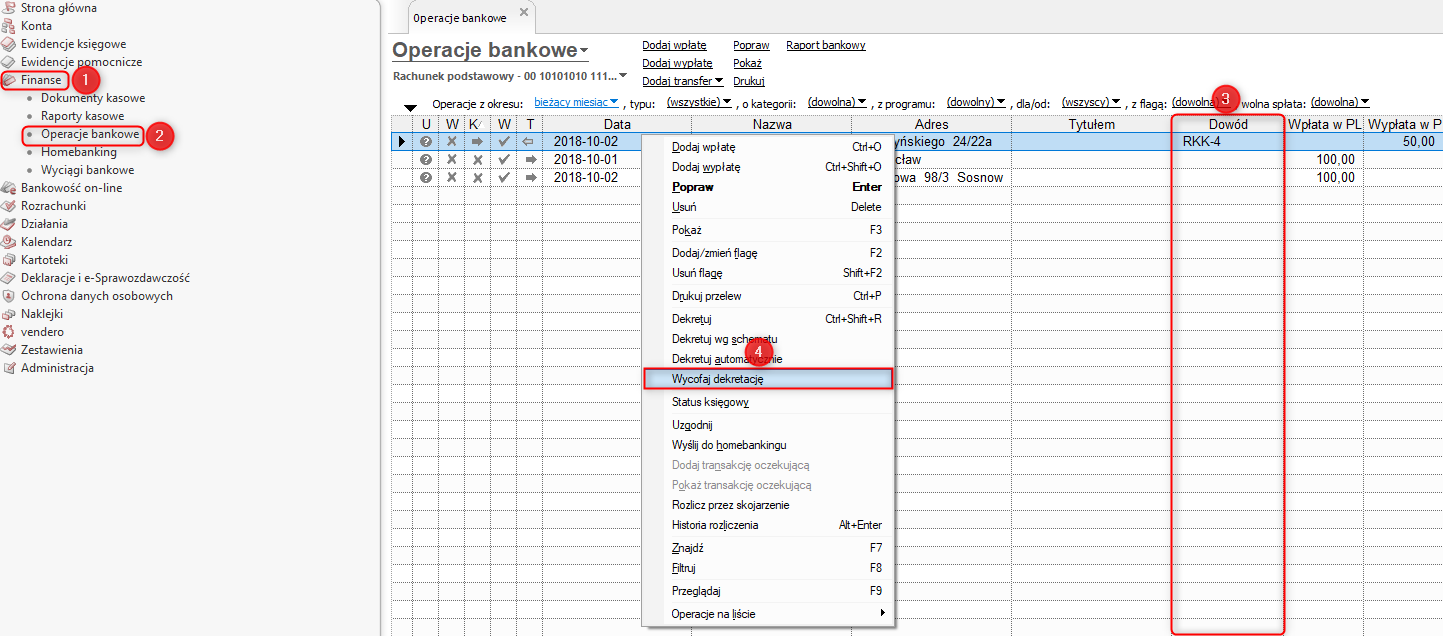Sort by the Data column header
This screenshot has height=636, width=1443.
click(x=617, y=124)
